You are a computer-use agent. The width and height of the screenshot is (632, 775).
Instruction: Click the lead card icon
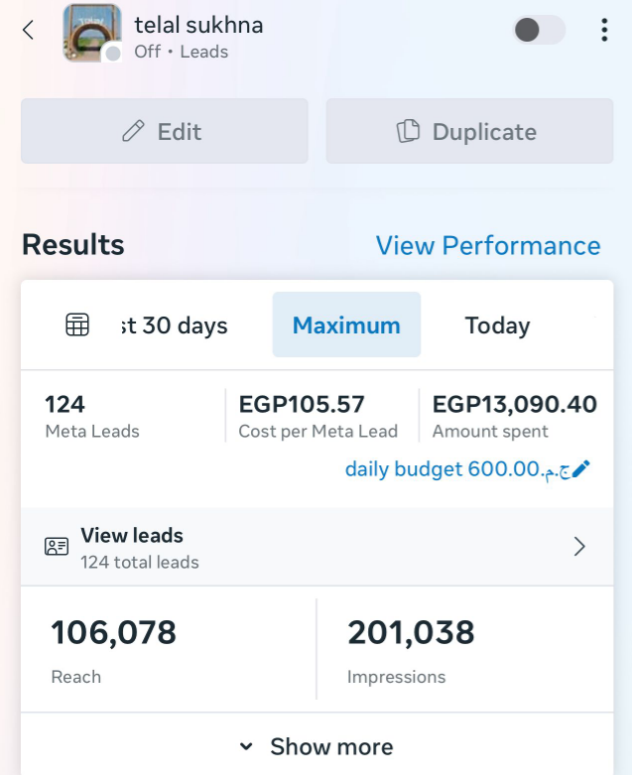point(56,547)
